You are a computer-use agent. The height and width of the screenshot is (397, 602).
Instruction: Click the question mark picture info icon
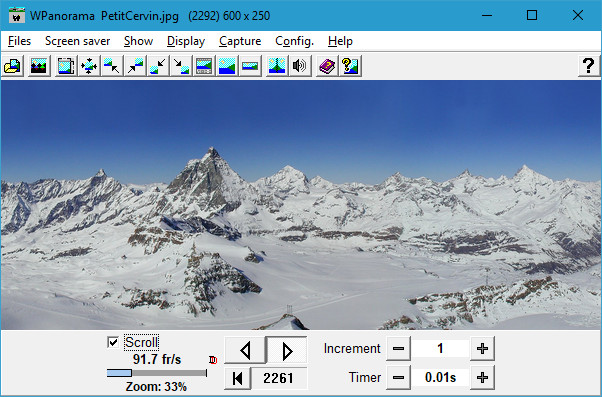pyautogui.click(x=350, y=66)
